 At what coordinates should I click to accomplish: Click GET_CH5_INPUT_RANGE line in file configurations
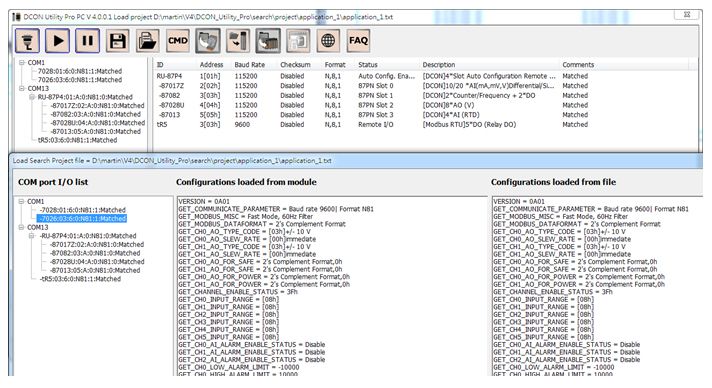[544, 337]
